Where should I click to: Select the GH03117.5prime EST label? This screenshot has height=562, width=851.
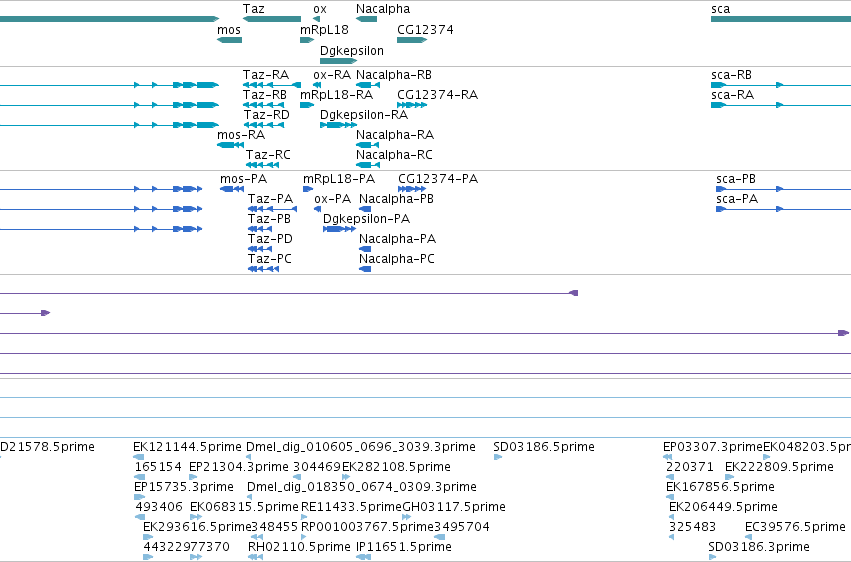click(454, 507)
